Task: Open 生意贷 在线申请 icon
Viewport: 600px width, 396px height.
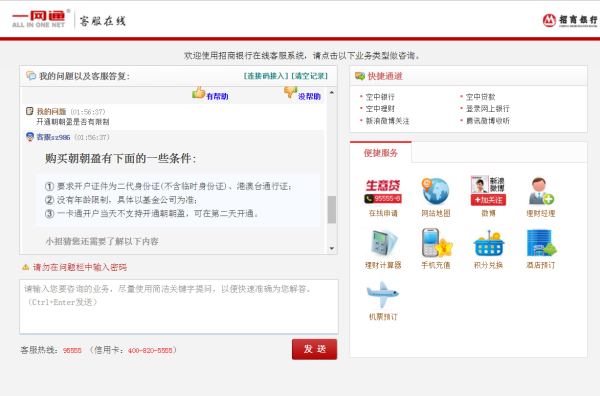Action: [383, 191]
